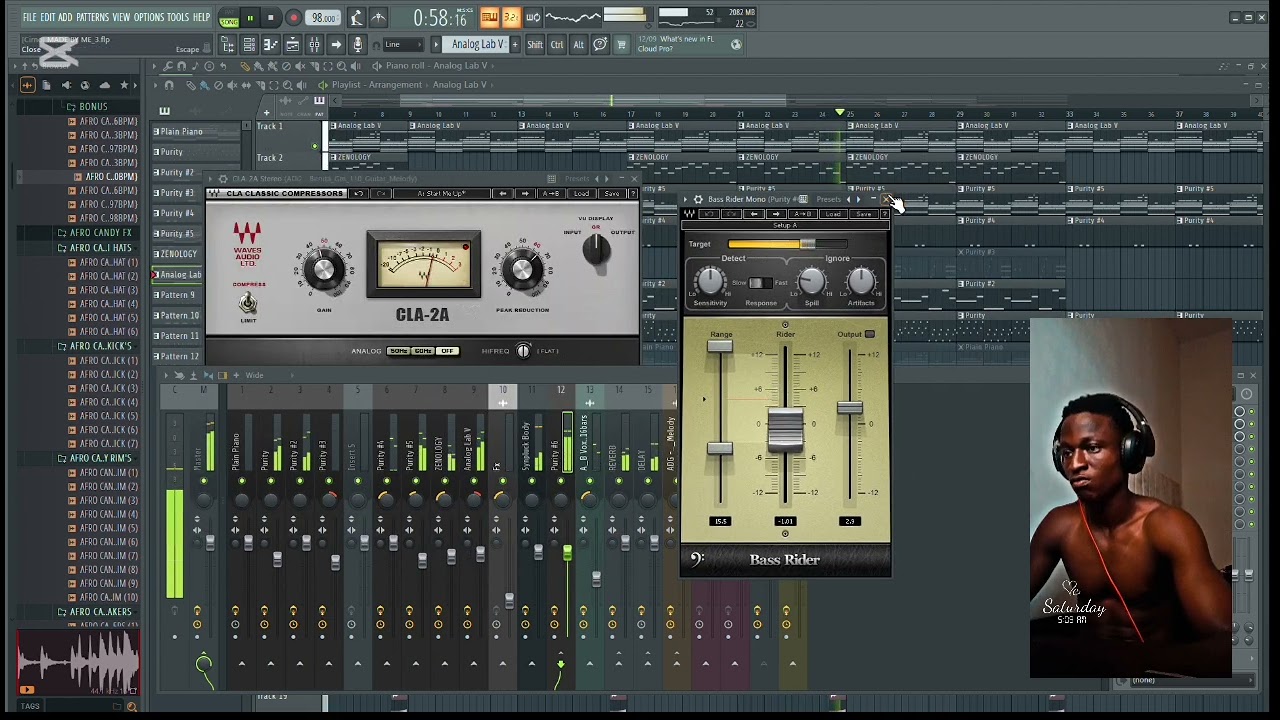Image resolution: width=1280 pixels, height=720 pixels.
Task: Click the Ctrl modifier button
Action: click(x=557, y=44)
